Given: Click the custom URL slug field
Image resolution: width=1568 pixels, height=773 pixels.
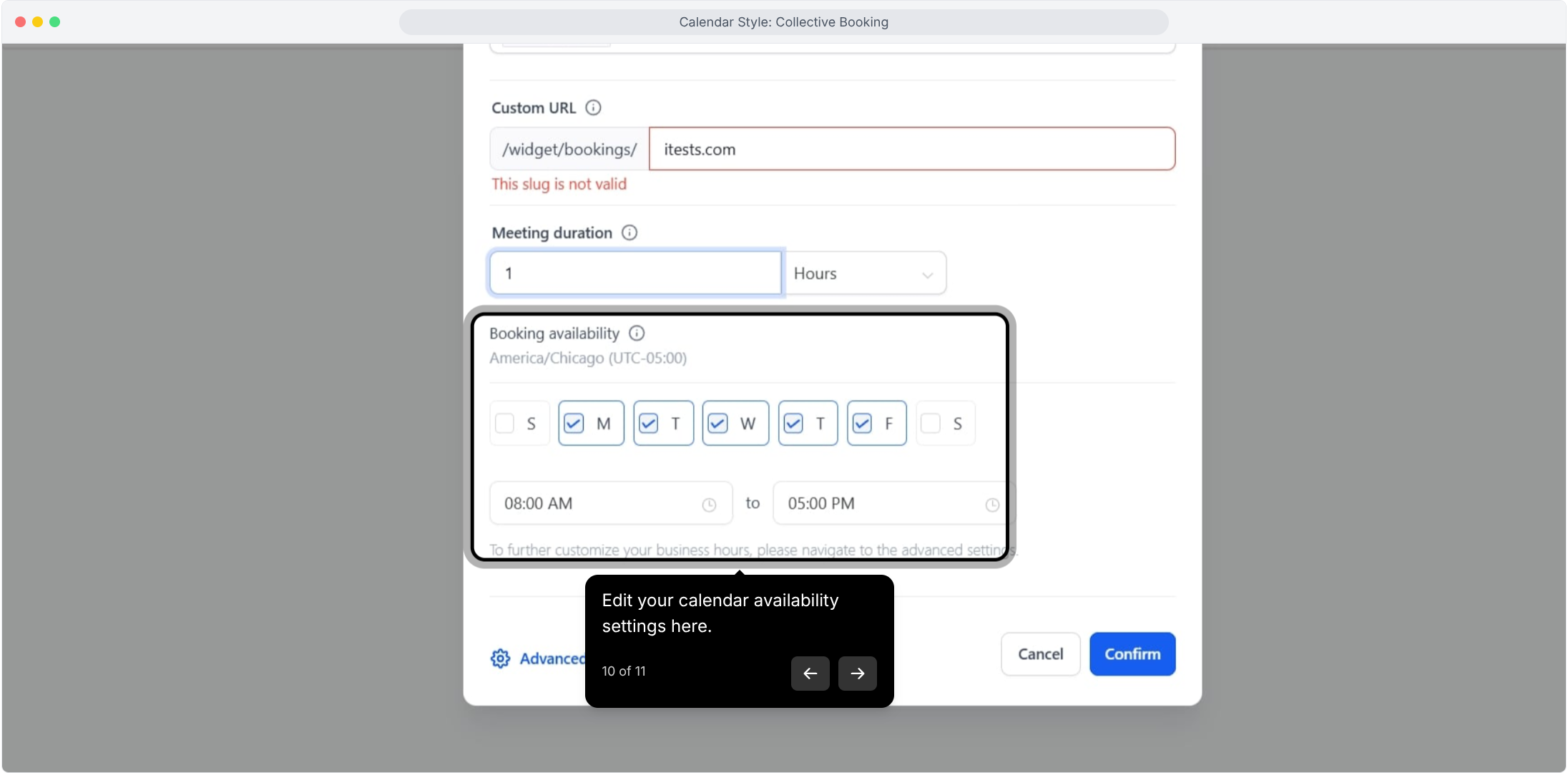Looking at the screenshot, I should [911, 149].
